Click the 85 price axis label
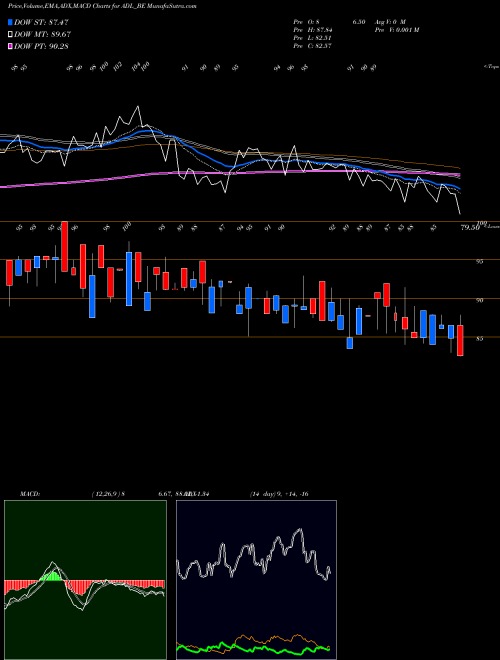500x660 pixels. click(480, 338)
